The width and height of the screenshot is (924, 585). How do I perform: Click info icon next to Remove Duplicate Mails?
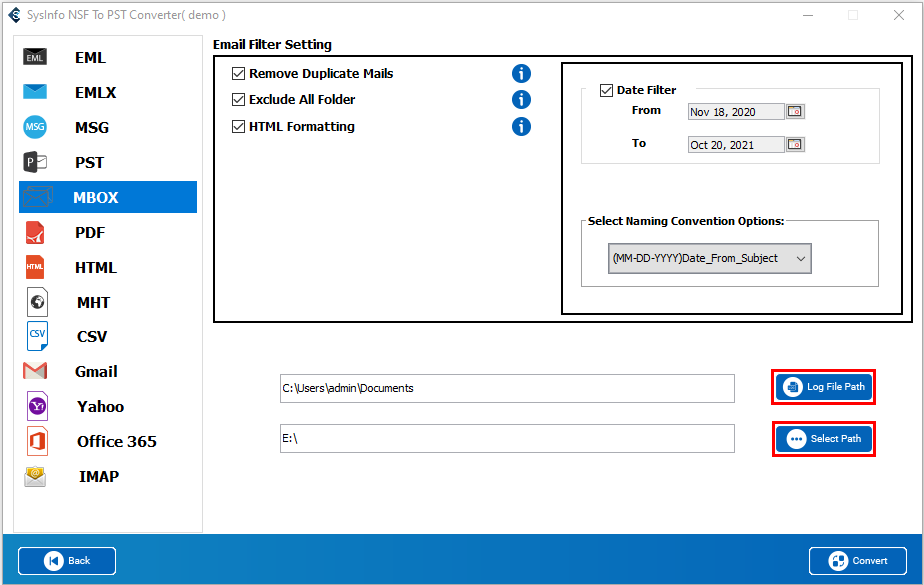coord(521,74)
